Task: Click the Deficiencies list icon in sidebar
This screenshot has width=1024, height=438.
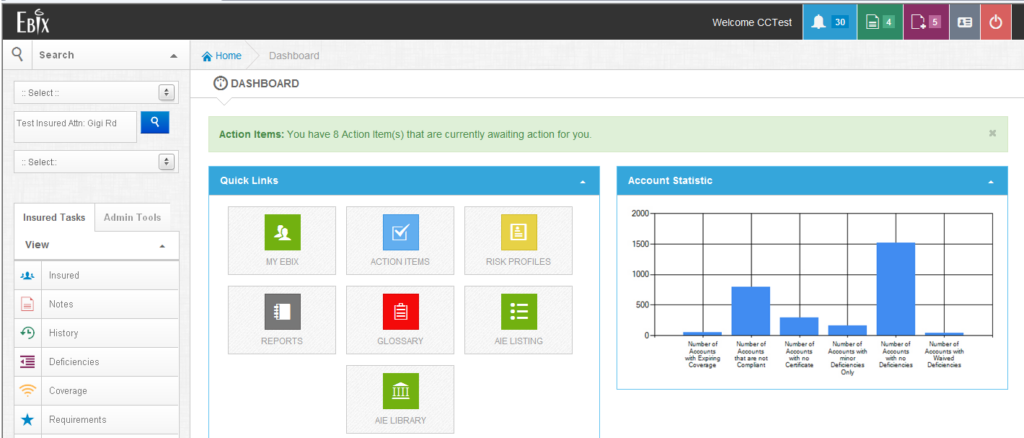Action: [27, 362]
